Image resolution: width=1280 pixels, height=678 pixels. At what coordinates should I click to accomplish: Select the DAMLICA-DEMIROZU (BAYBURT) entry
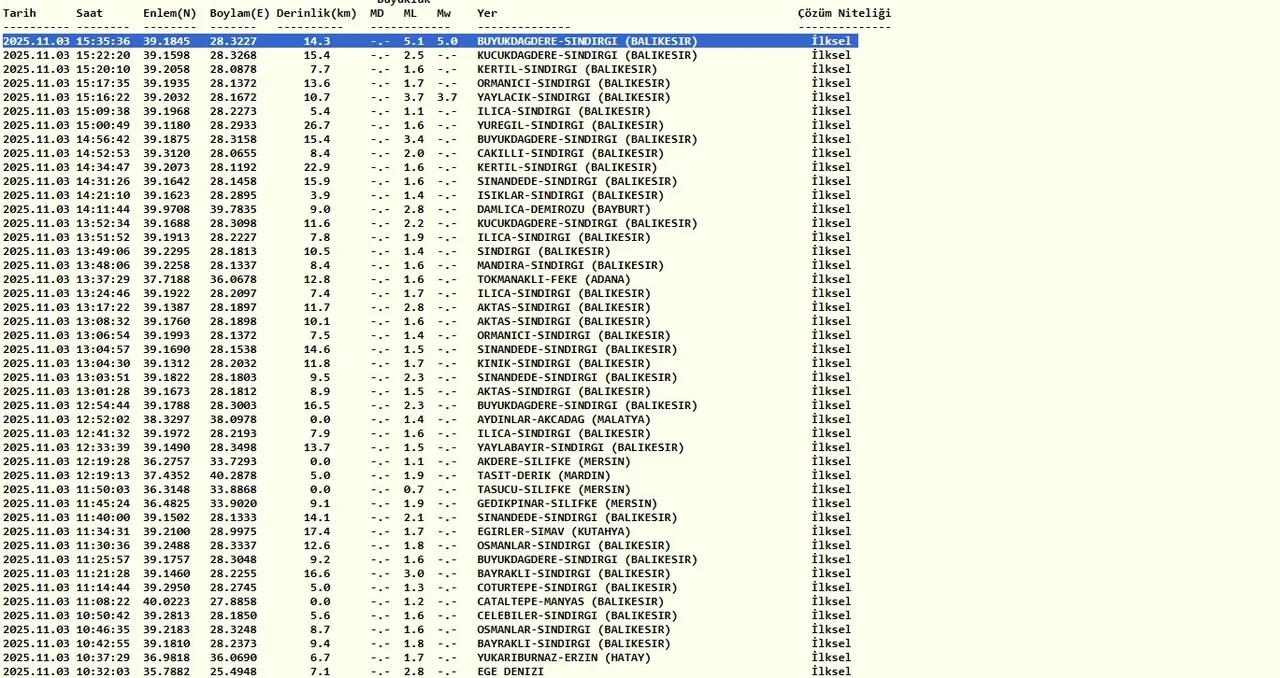click(563, 209)
